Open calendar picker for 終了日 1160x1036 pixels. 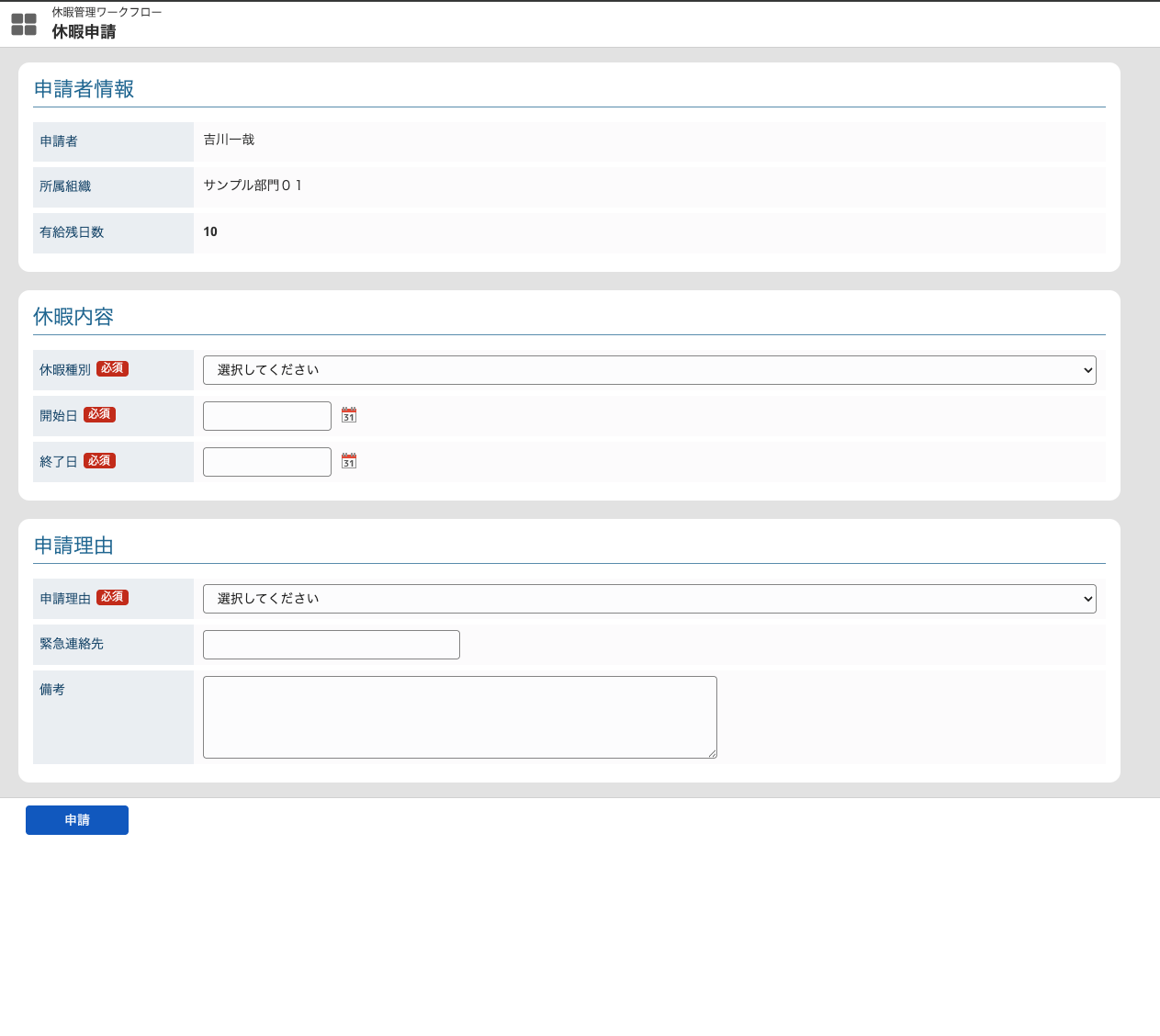point(349,461)
